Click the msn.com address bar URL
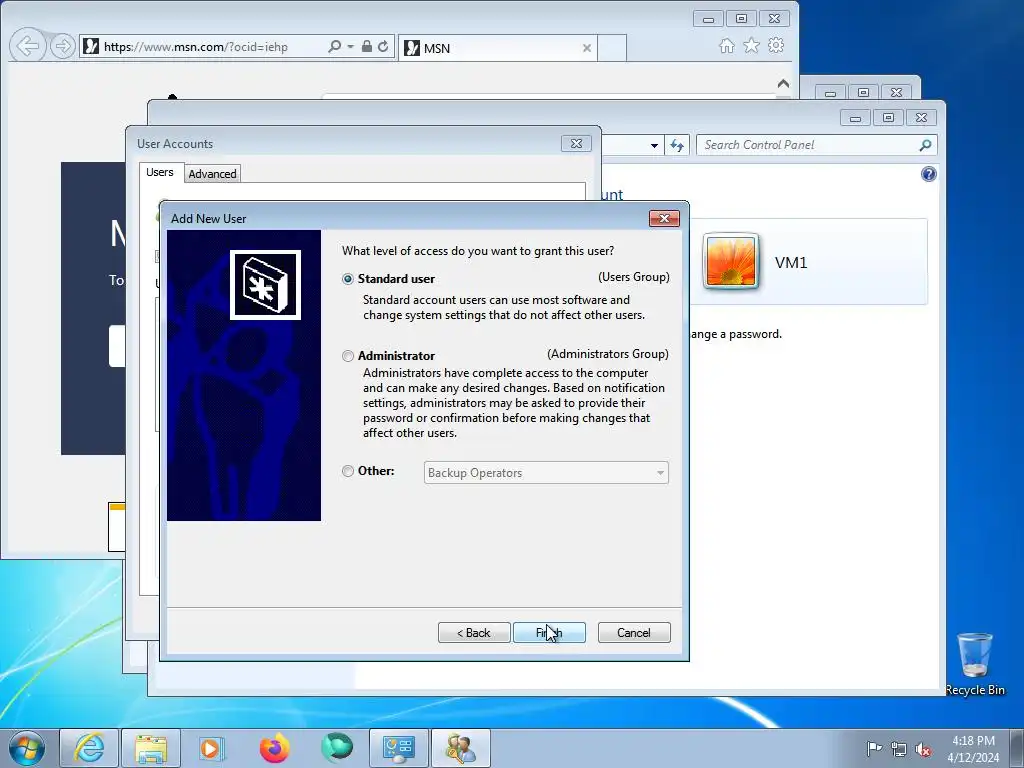Viewport: 1024px width, 768px height. [196, 47]
